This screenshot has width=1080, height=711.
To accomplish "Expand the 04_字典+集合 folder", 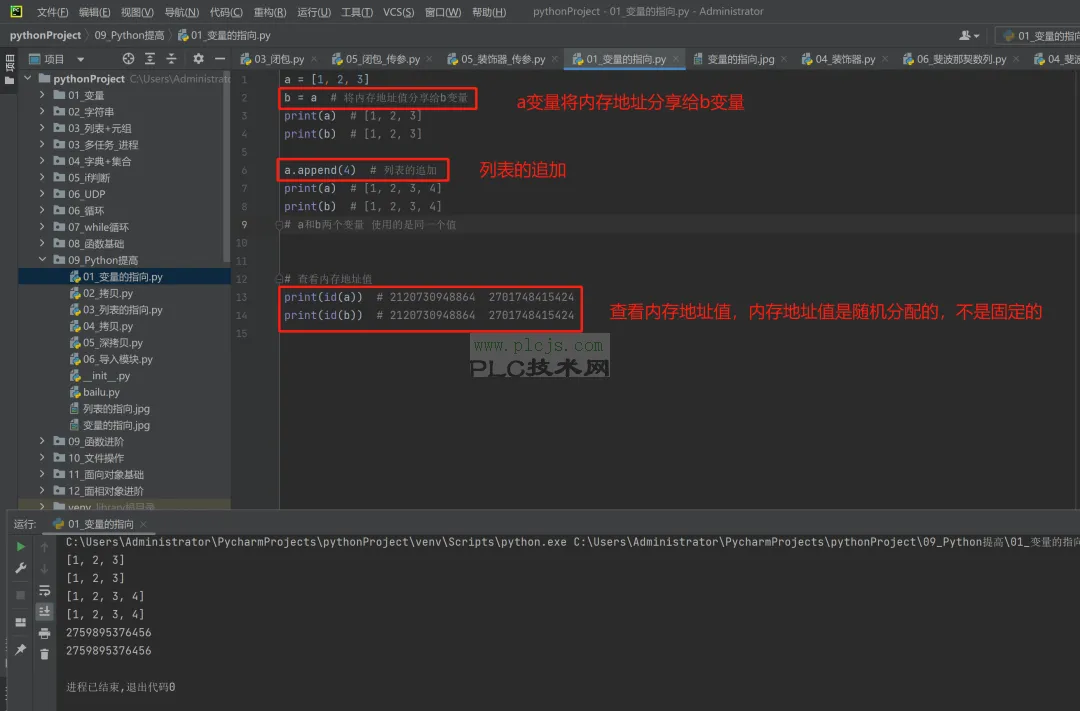I will point(42,161).
